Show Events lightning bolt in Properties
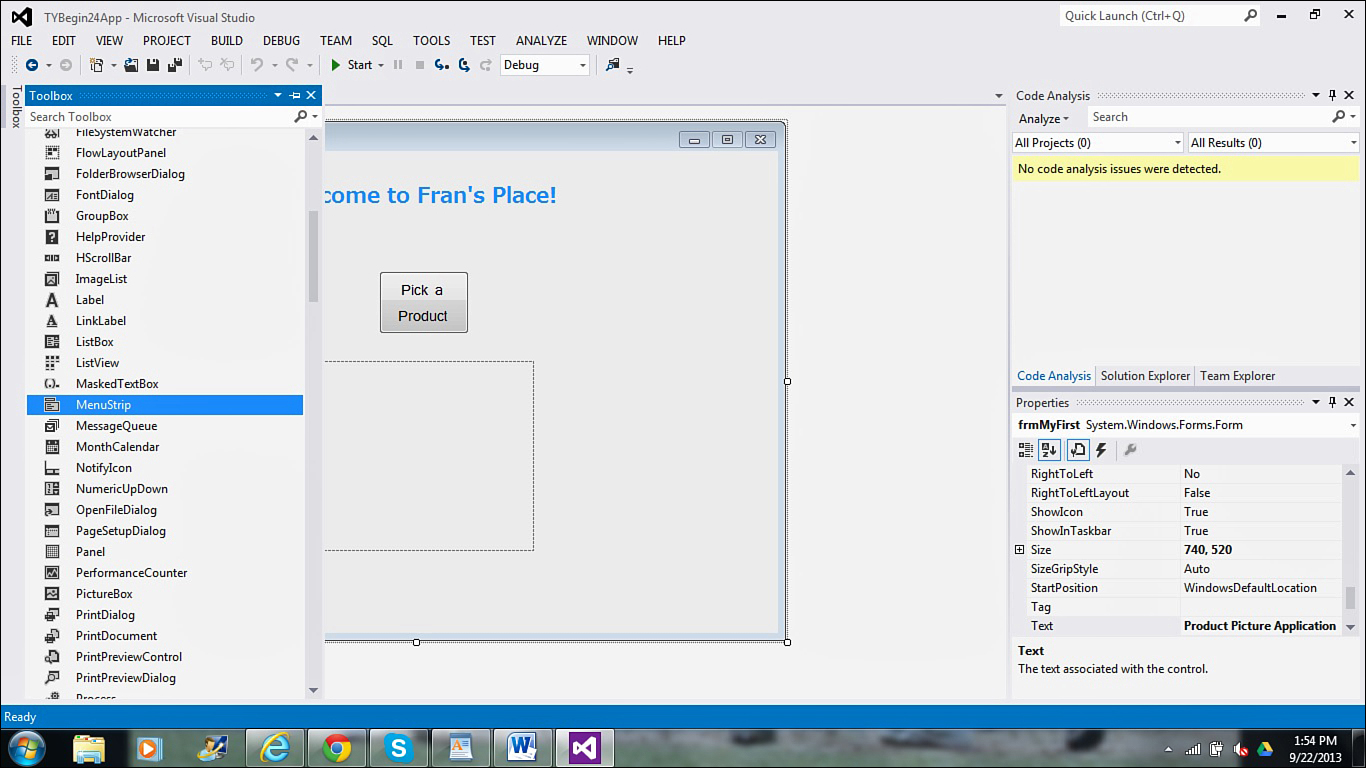Screen dimensions: 1366x768 pos(1101,450)
